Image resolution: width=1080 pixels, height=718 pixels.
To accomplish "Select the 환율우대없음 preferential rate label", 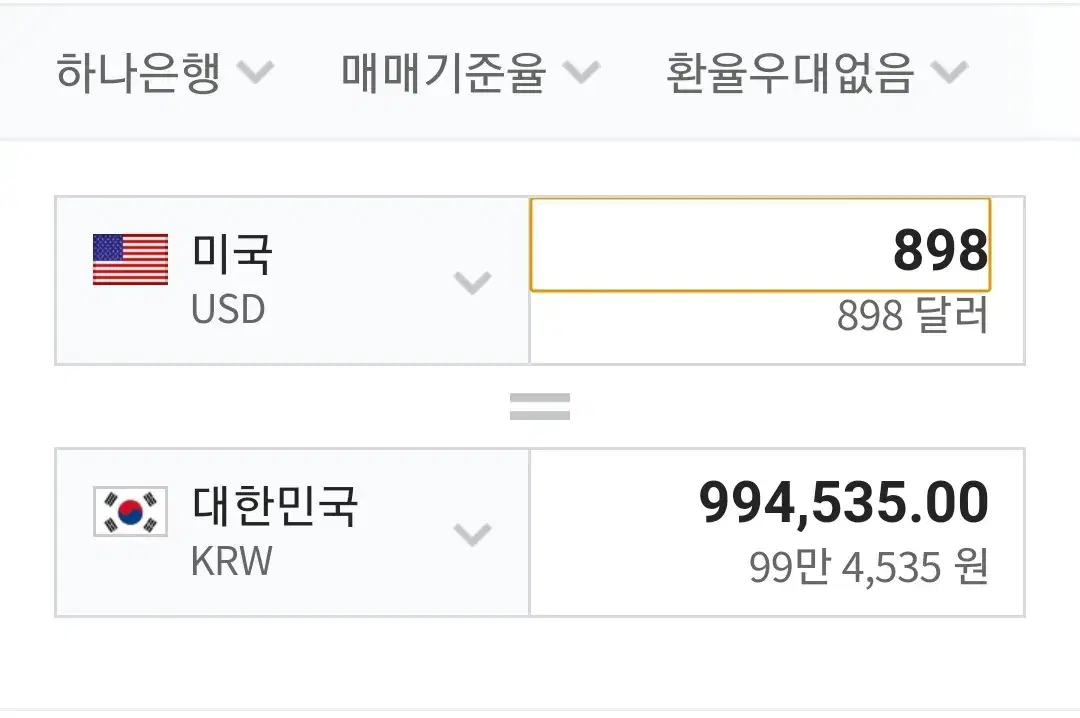I will [x=789, y=73].
